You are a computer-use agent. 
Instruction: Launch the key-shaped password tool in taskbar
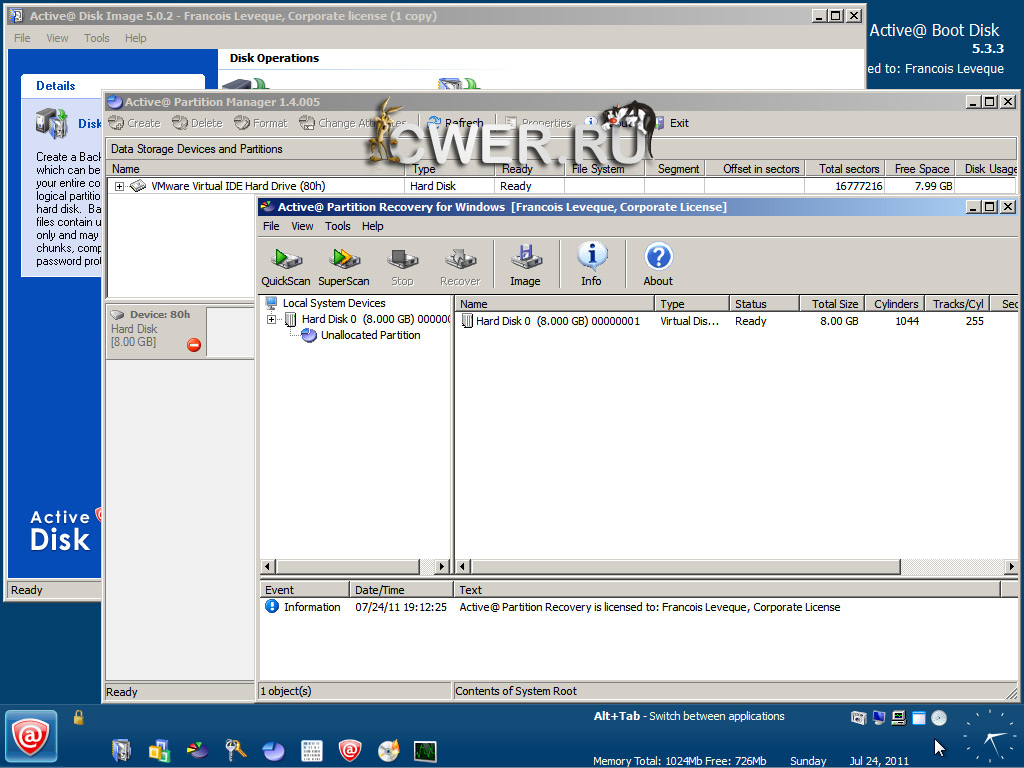coord(235,750)
